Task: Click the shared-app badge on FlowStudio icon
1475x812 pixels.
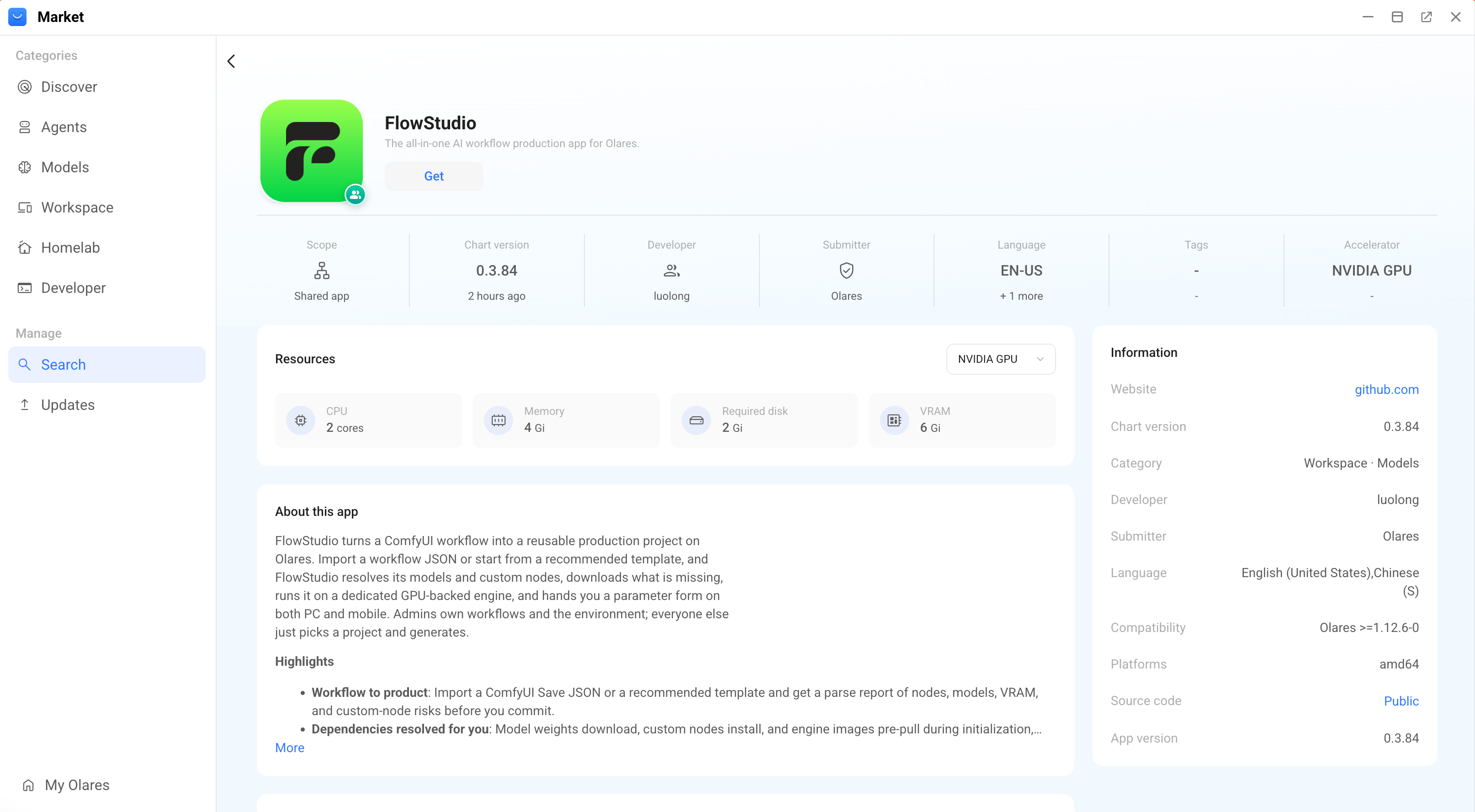Action: coord(355,195)
